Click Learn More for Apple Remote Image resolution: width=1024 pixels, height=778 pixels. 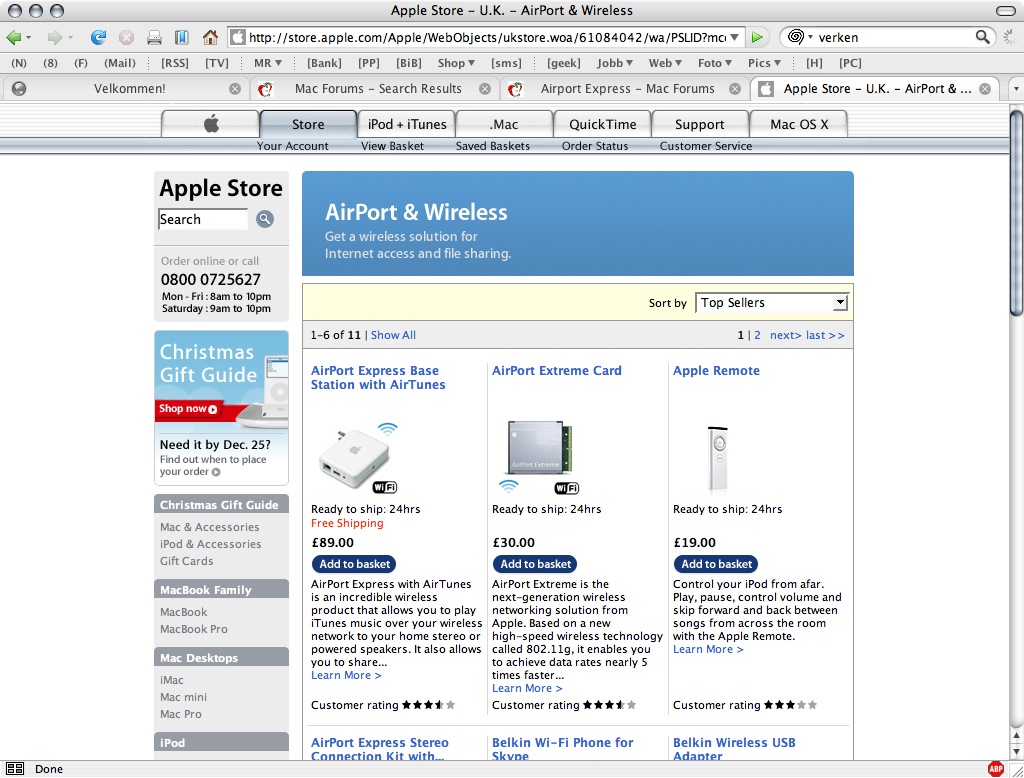(x=708, y=649)
